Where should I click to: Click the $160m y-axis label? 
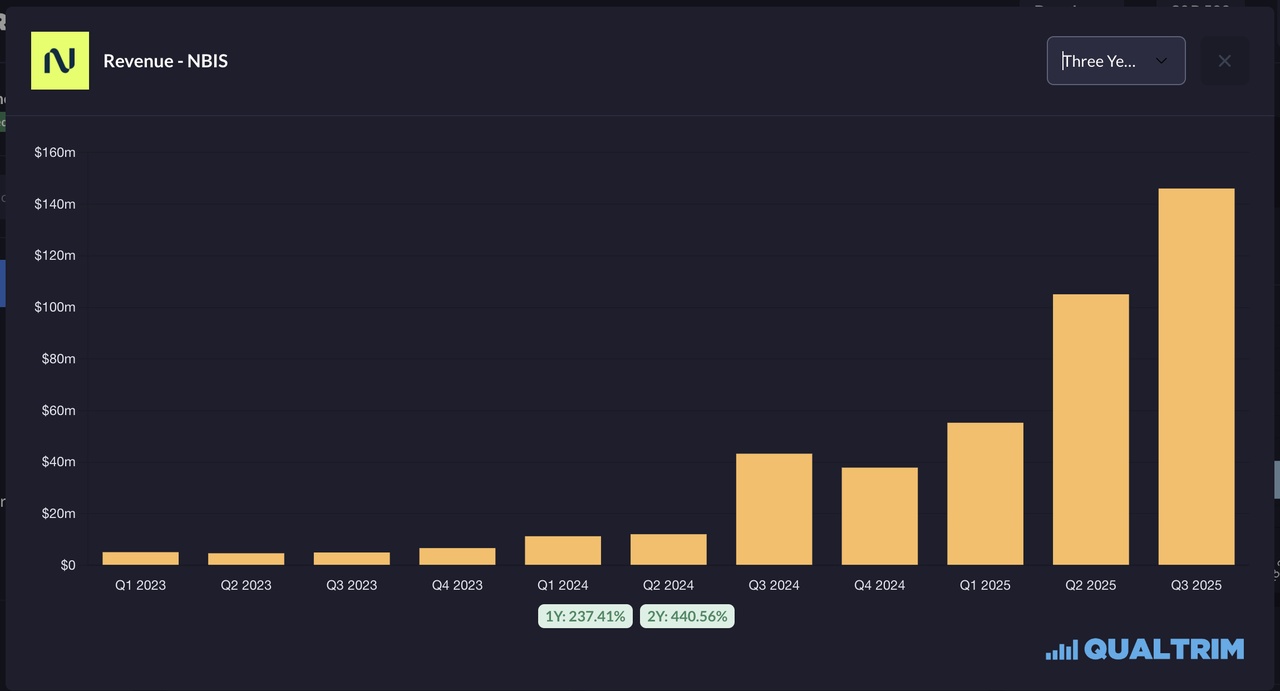pos(55,152)
